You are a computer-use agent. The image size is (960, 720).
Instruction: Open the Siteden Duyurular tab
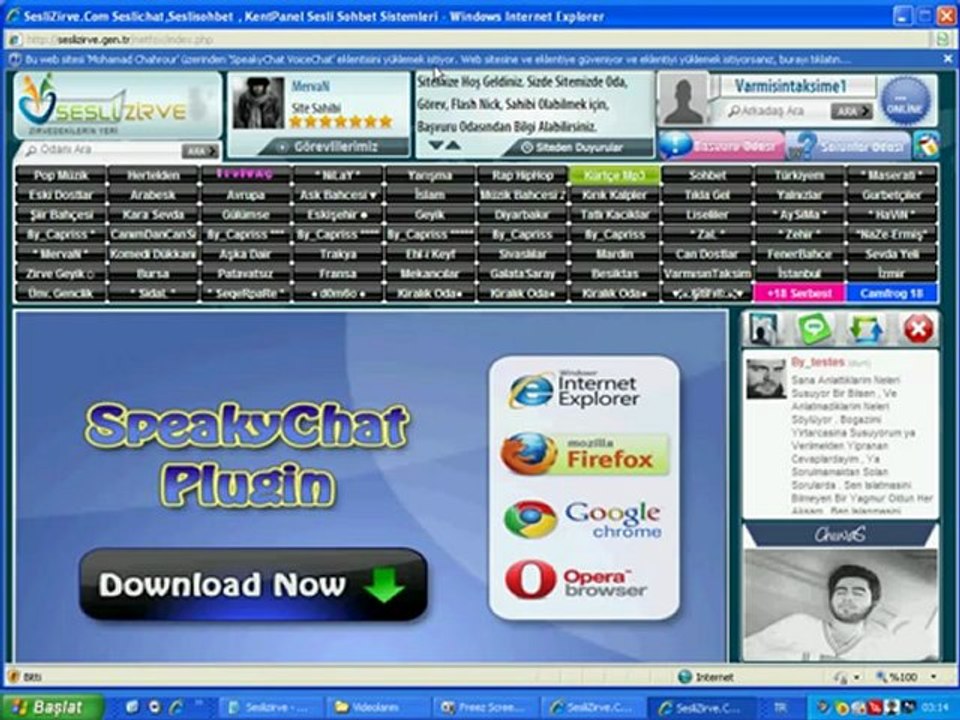pyautogui.click(x=579, y=148)
